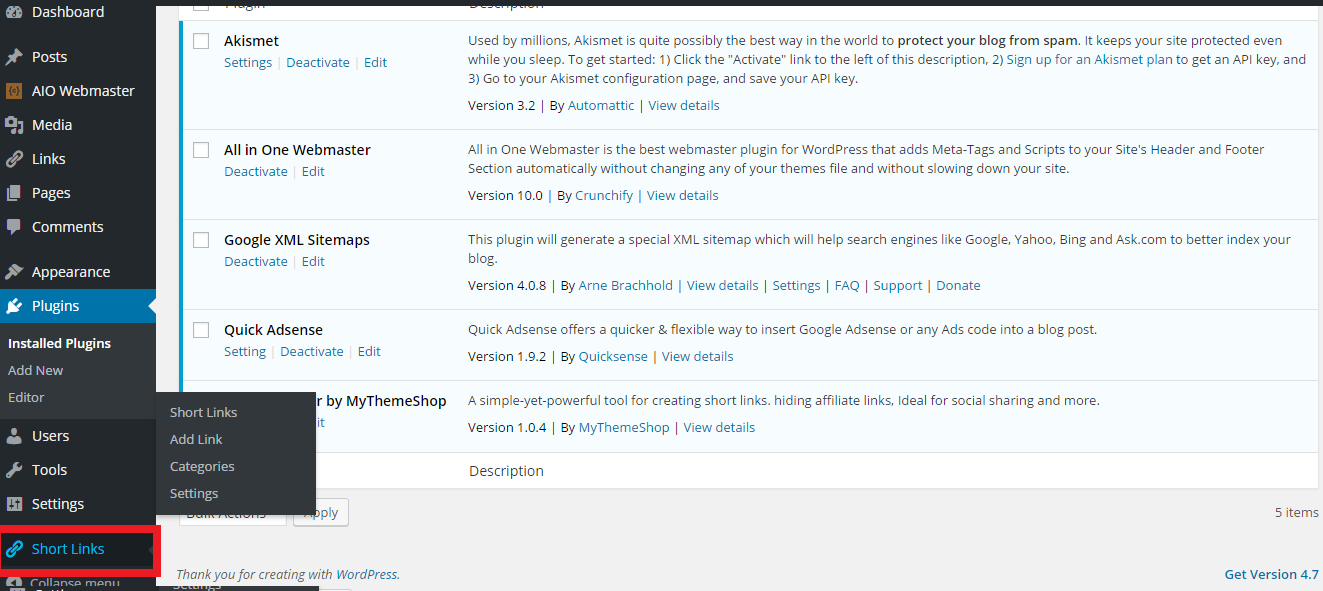Click the AIO Webmaster sidebar icon
This screenshot has width=1323, height=591.
(14, 91)
